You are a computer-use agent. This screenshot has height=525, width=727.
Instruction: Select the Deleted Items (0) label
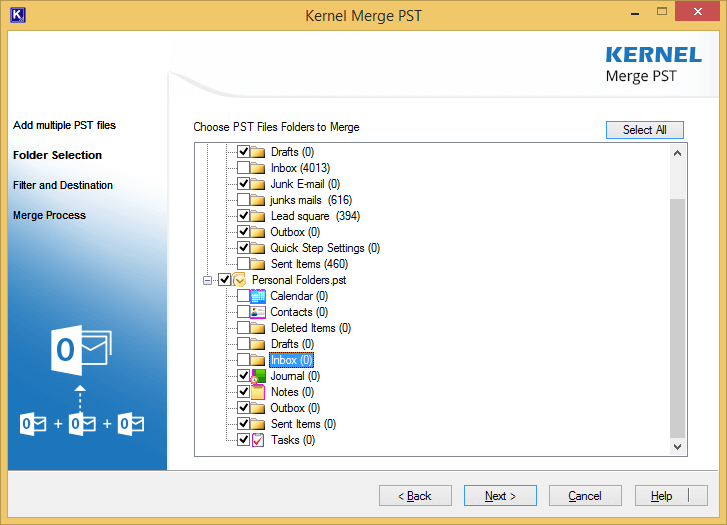311,328
